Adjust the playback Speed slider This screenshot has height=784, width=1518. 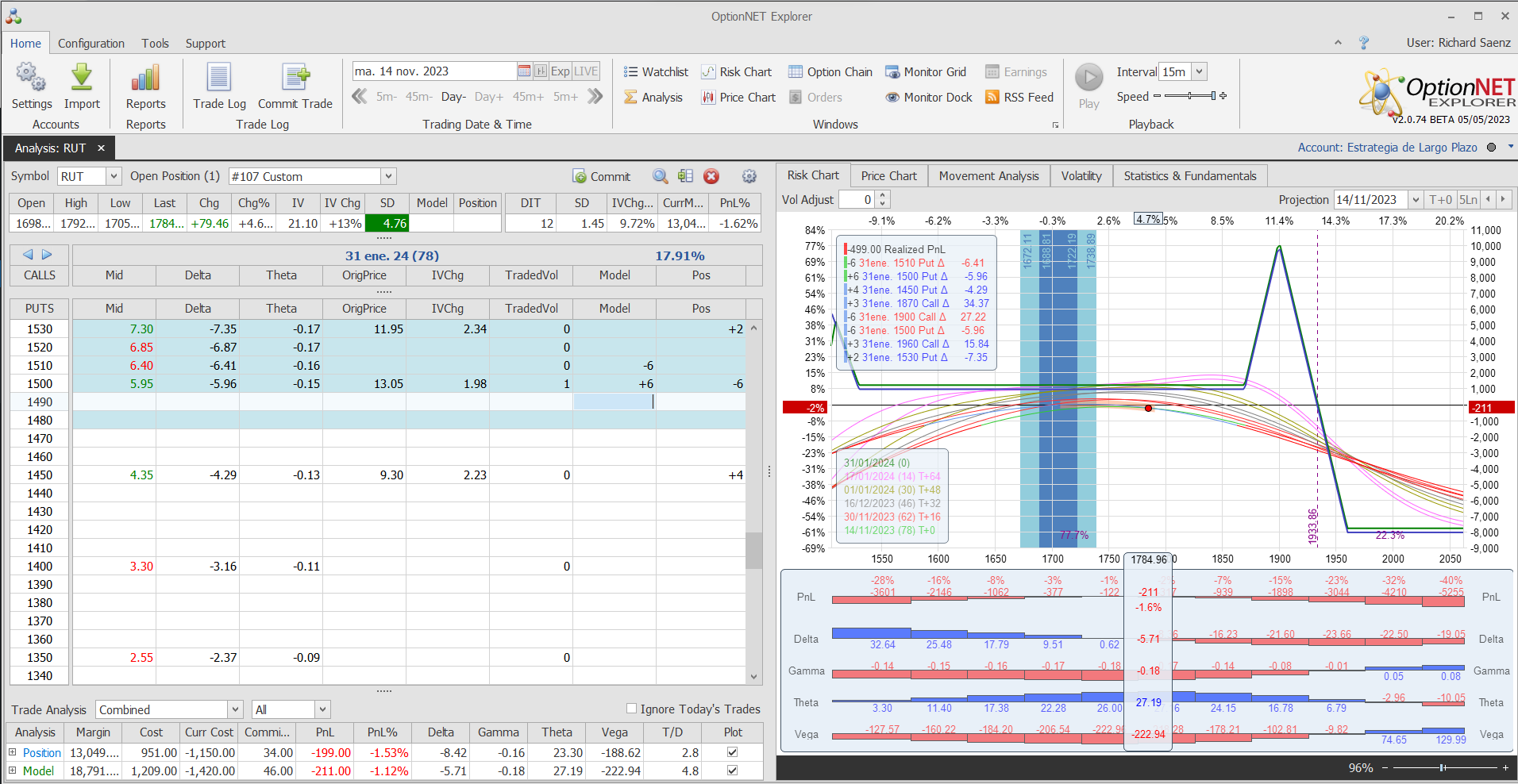coord(1189,96)
